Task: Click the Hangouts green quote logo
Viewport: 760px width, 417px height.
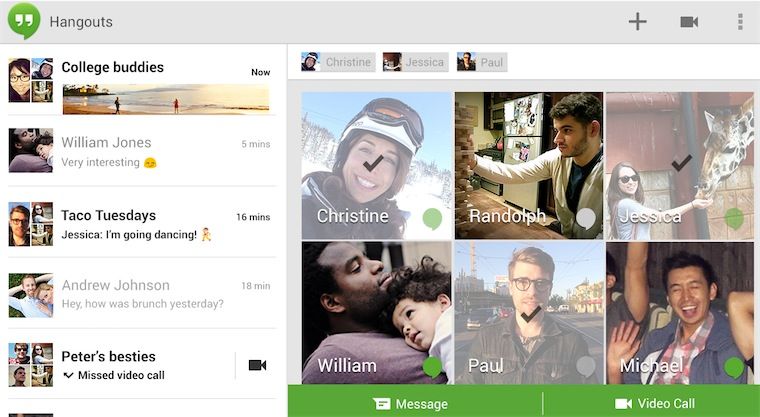Action: tap(24, 21)
